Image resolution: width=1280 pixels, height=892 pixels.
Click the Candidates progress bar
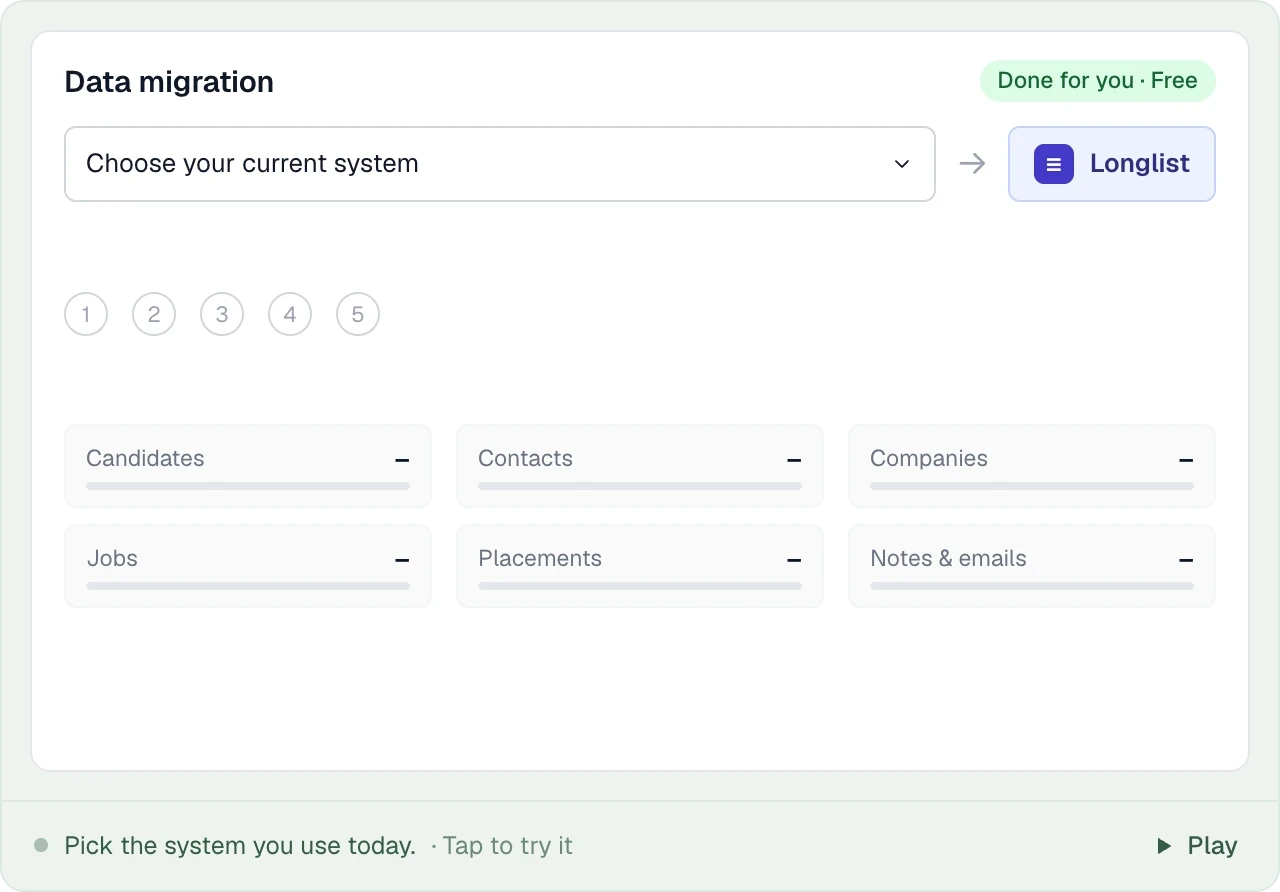click(248, 486)
